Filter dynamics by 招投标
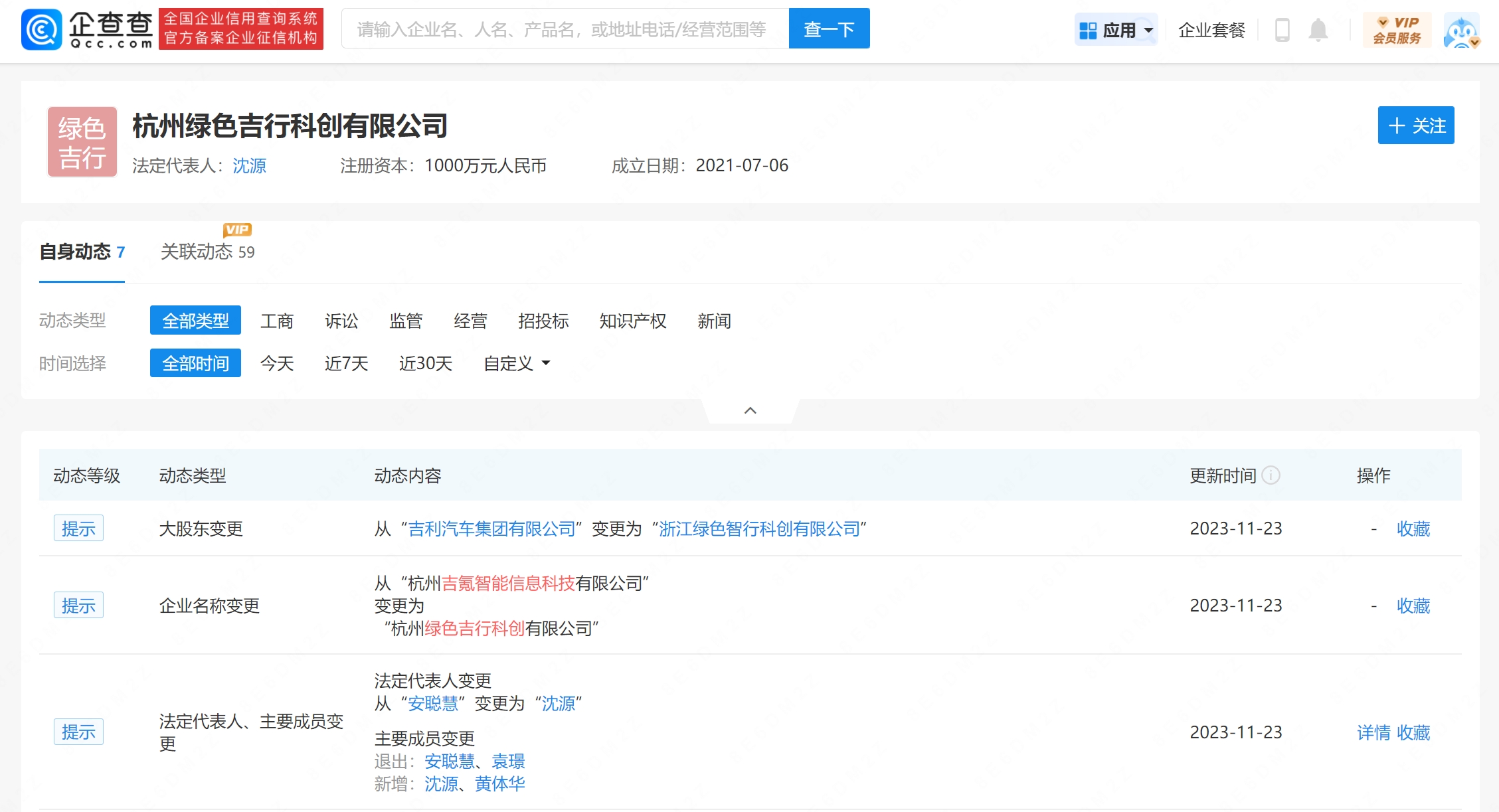Viewport: 1499px width, 812px height. point(543,321)
